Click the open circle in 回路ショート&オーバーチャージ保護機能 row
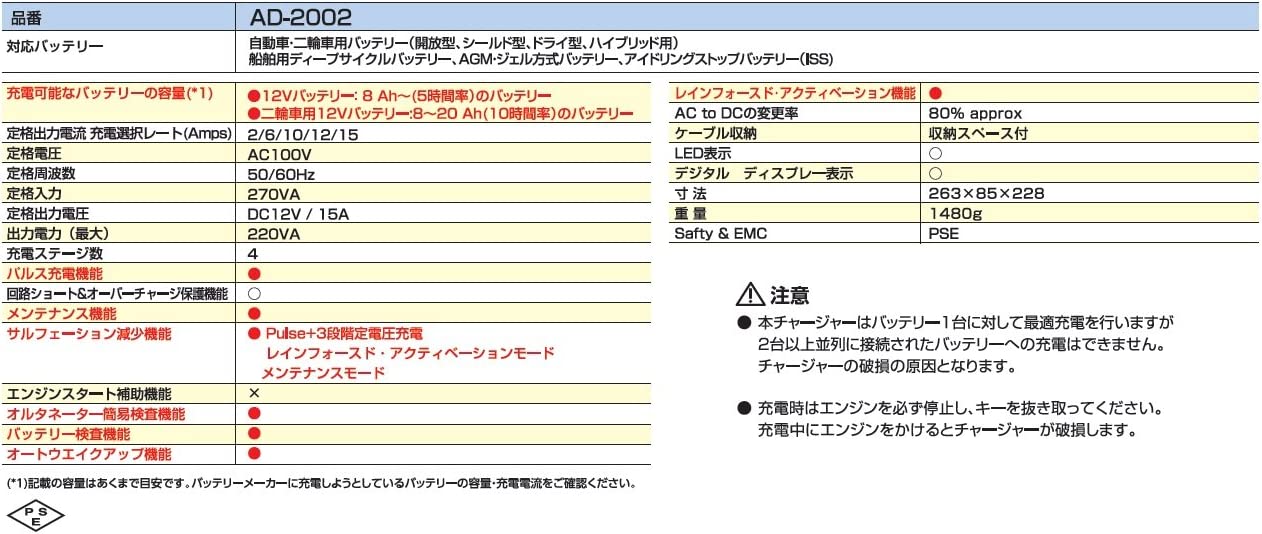Screen dimensions: 1262x534 point(254,294)
